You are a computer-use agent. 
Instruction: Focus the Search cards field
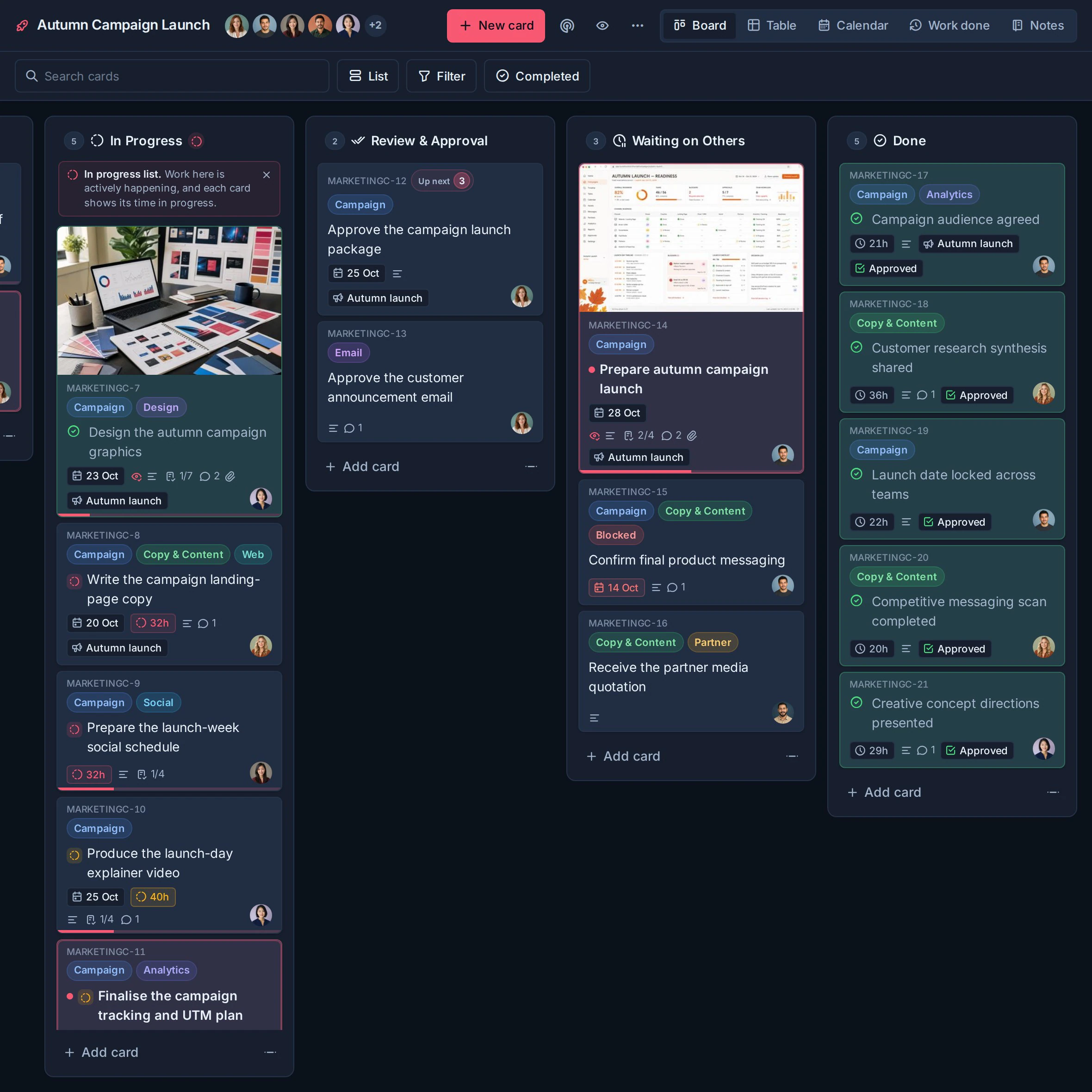tap(172, 76)
